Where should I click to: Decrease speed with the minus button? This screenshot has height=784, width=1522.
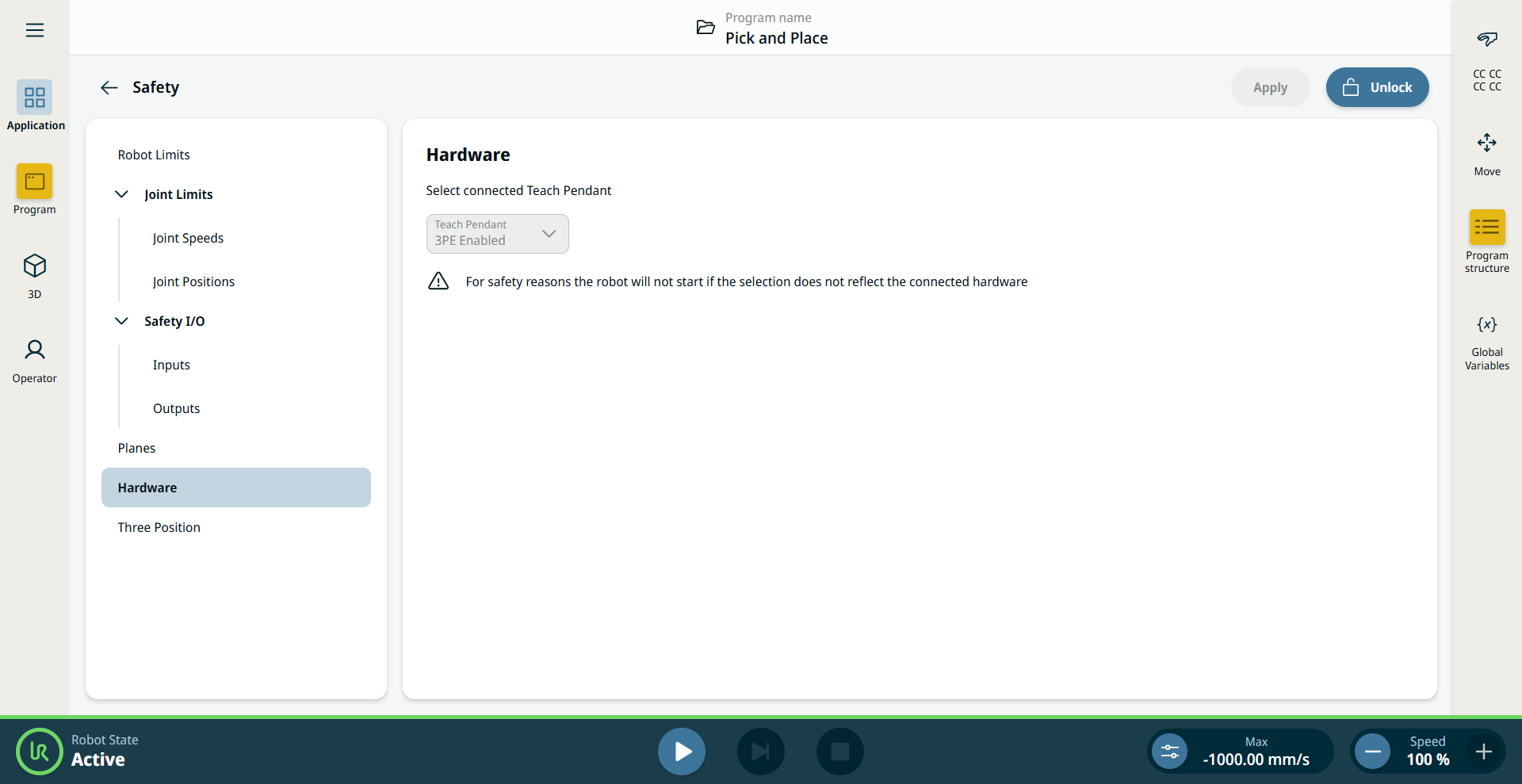click(1372, 751)
